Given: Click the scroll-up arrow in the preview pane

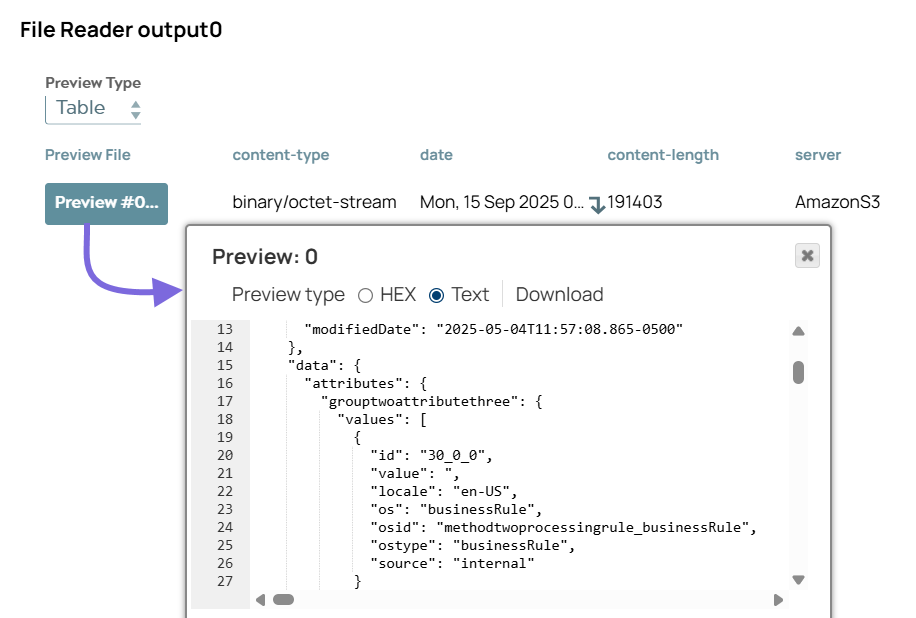Looking at the screenshot, I should (797, 331).
